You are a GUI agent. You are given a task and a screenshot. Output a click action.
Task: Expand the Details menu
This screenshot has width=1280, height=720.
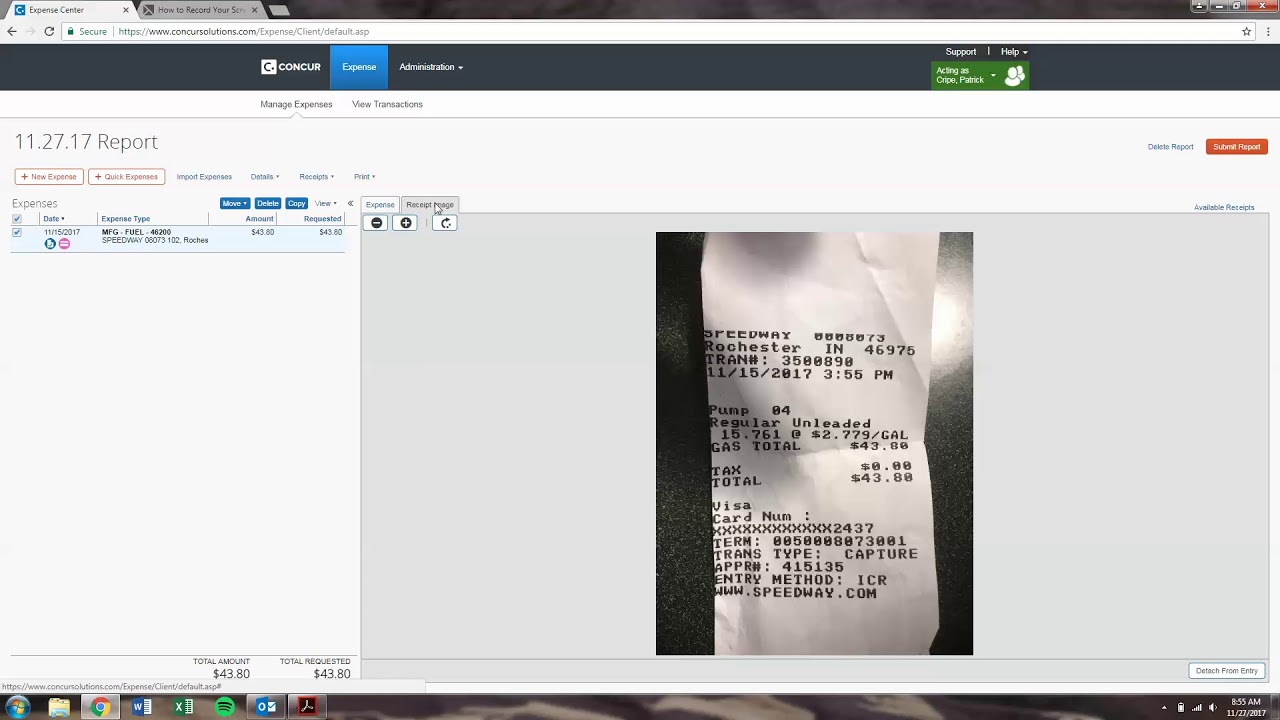(x=265, y=177)
